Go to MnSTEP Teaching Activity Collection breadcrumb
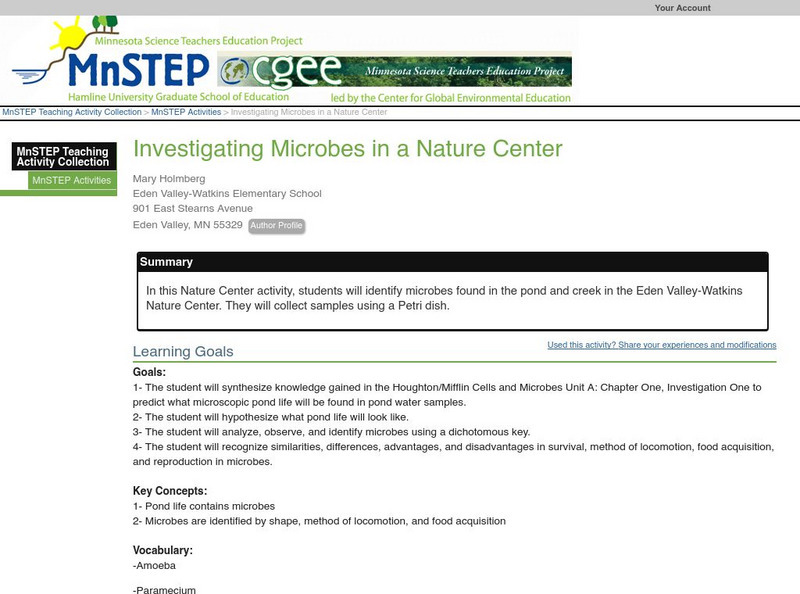800x594 pixels. (72, 112)
